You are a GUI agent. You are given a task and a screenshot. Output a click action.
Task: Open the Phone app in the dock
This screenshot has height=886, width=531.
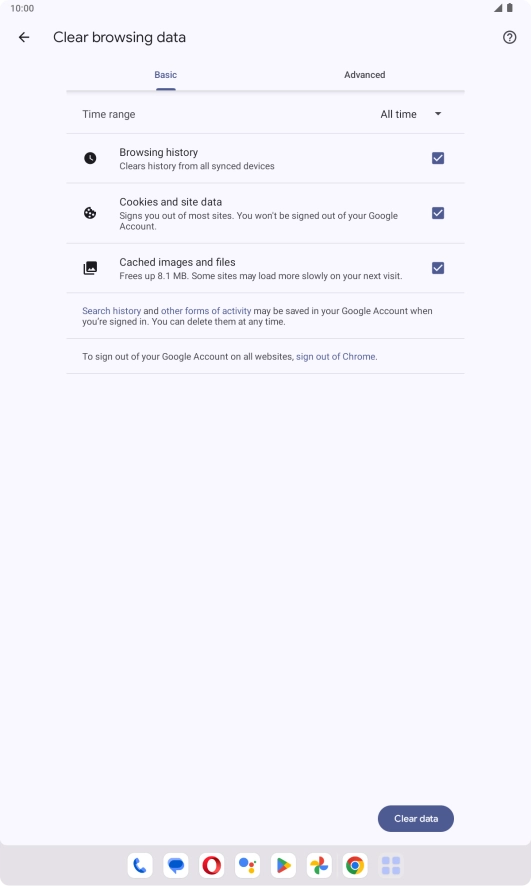pyautogui.click(x=140, y=865)
